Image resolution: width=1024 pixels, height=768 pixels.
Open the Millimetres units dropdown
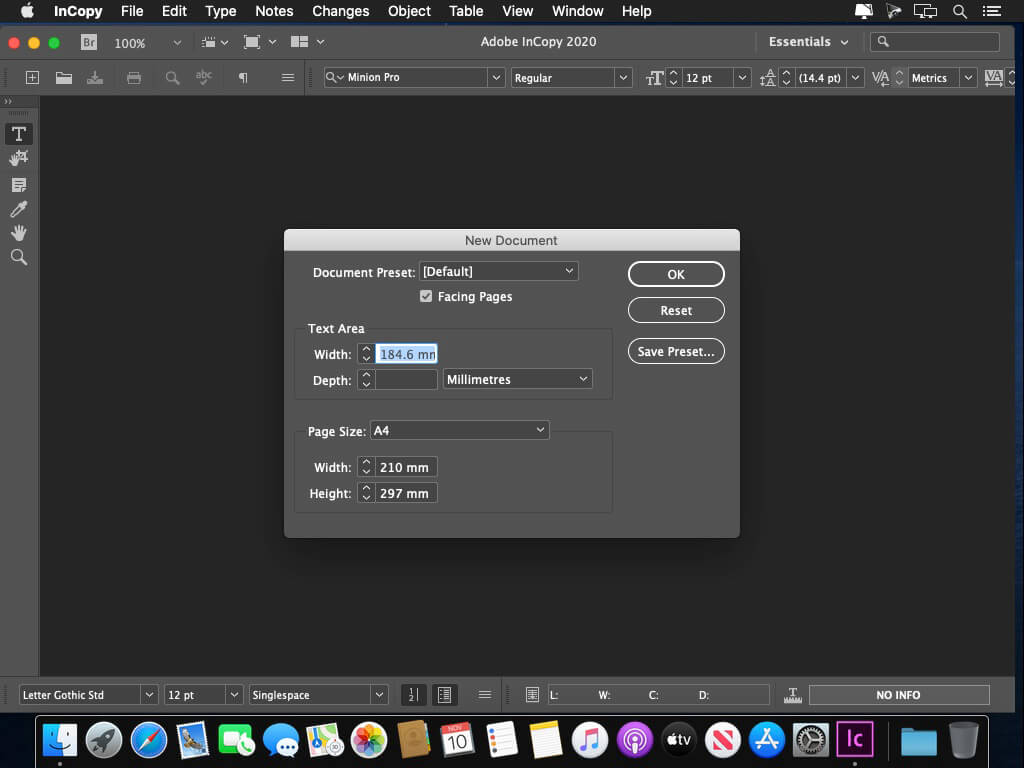click(x=517, y=379)
